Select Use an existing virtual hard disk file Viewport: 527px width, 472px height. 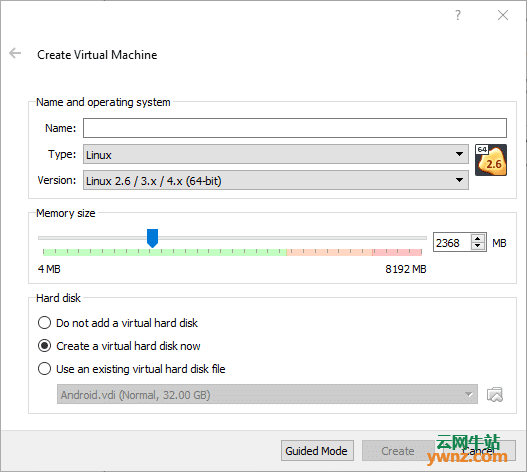131,369
